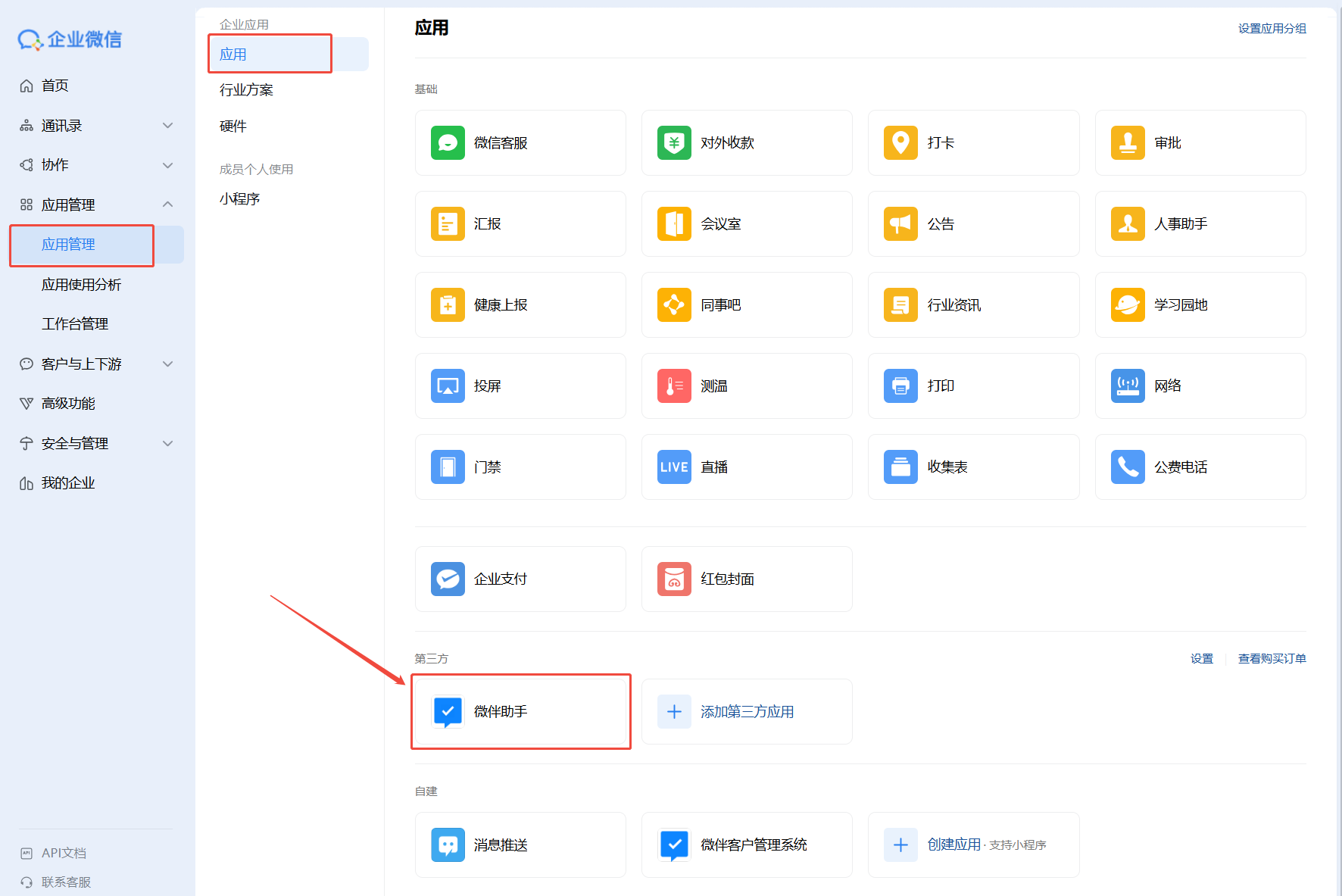Go to 应用使用分析 page
The height and width of the screenshot is (896, 1342).
[x=81, y=285]
